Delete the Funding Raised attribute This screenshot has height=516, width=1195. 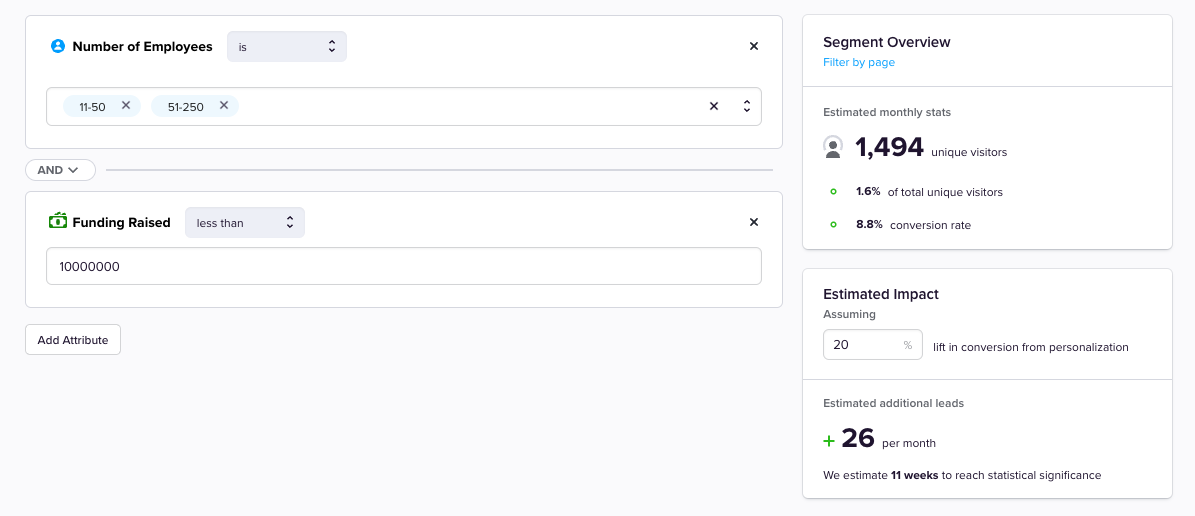754,222
